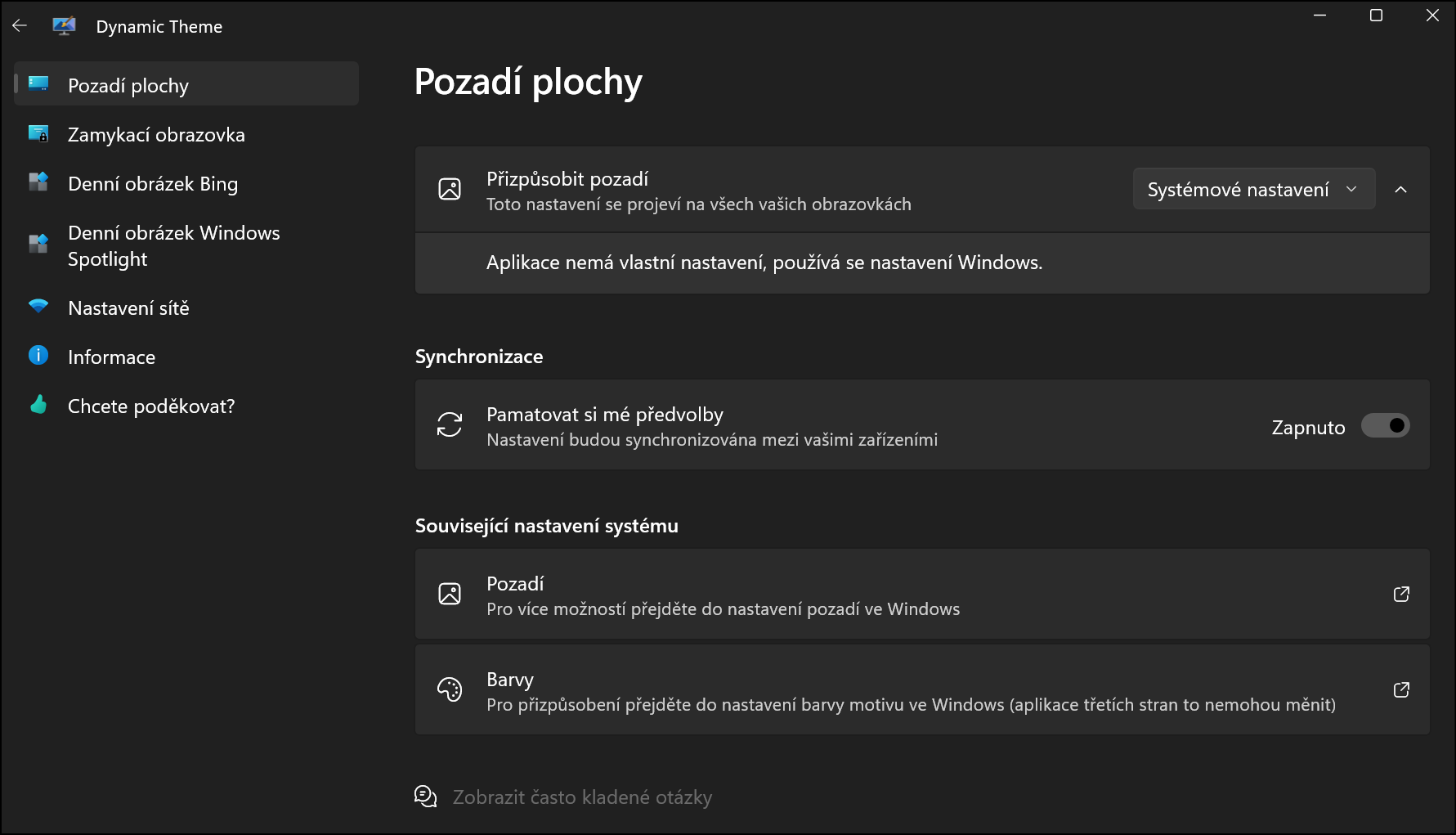This screenshot has height=835, width=1456.
Task: Open Zobrazit často kladené otázky link
Action: point(582,797)
